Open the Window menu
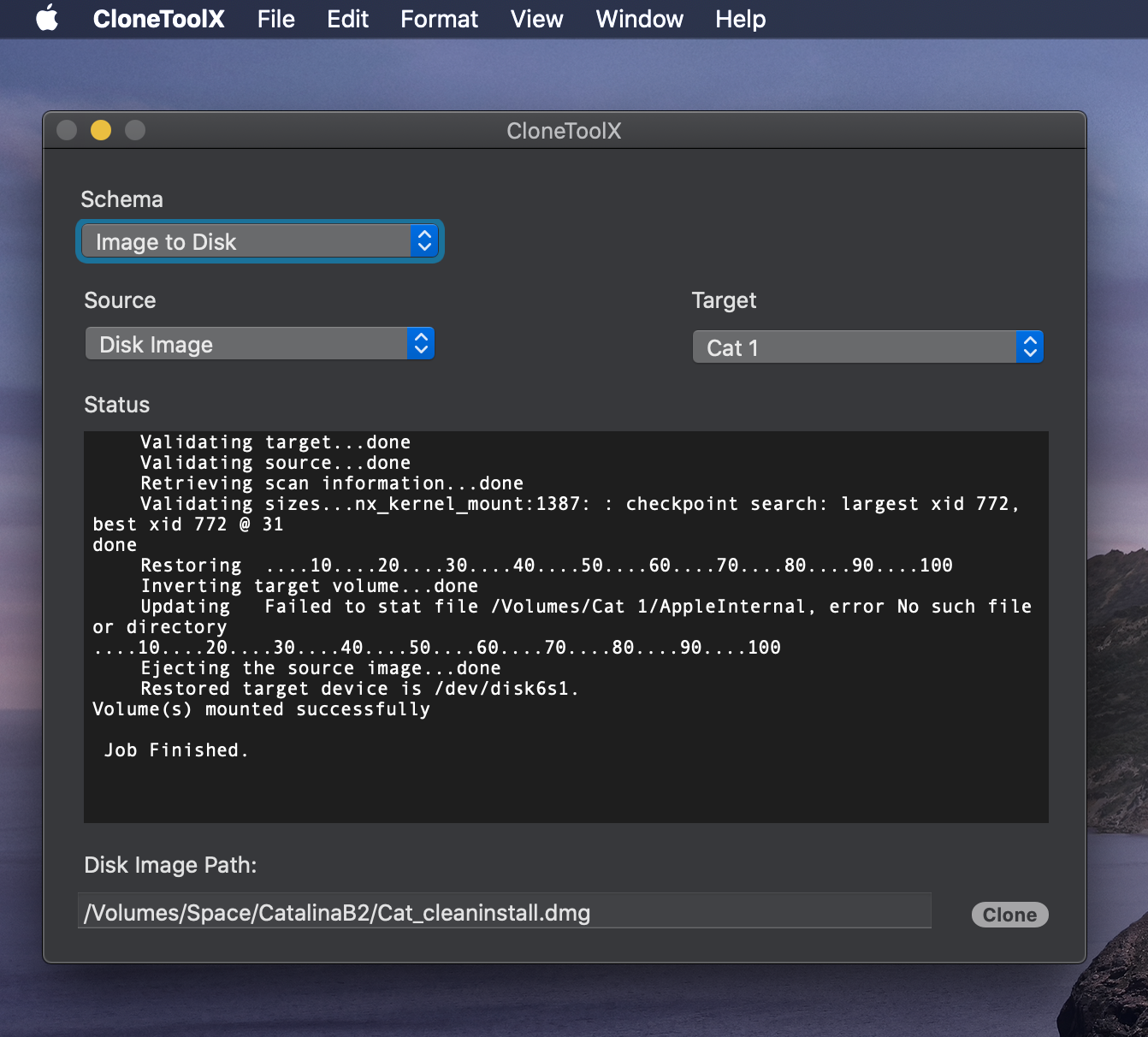The height and width of the screenshot is (1037, 1148). point(640,19)
